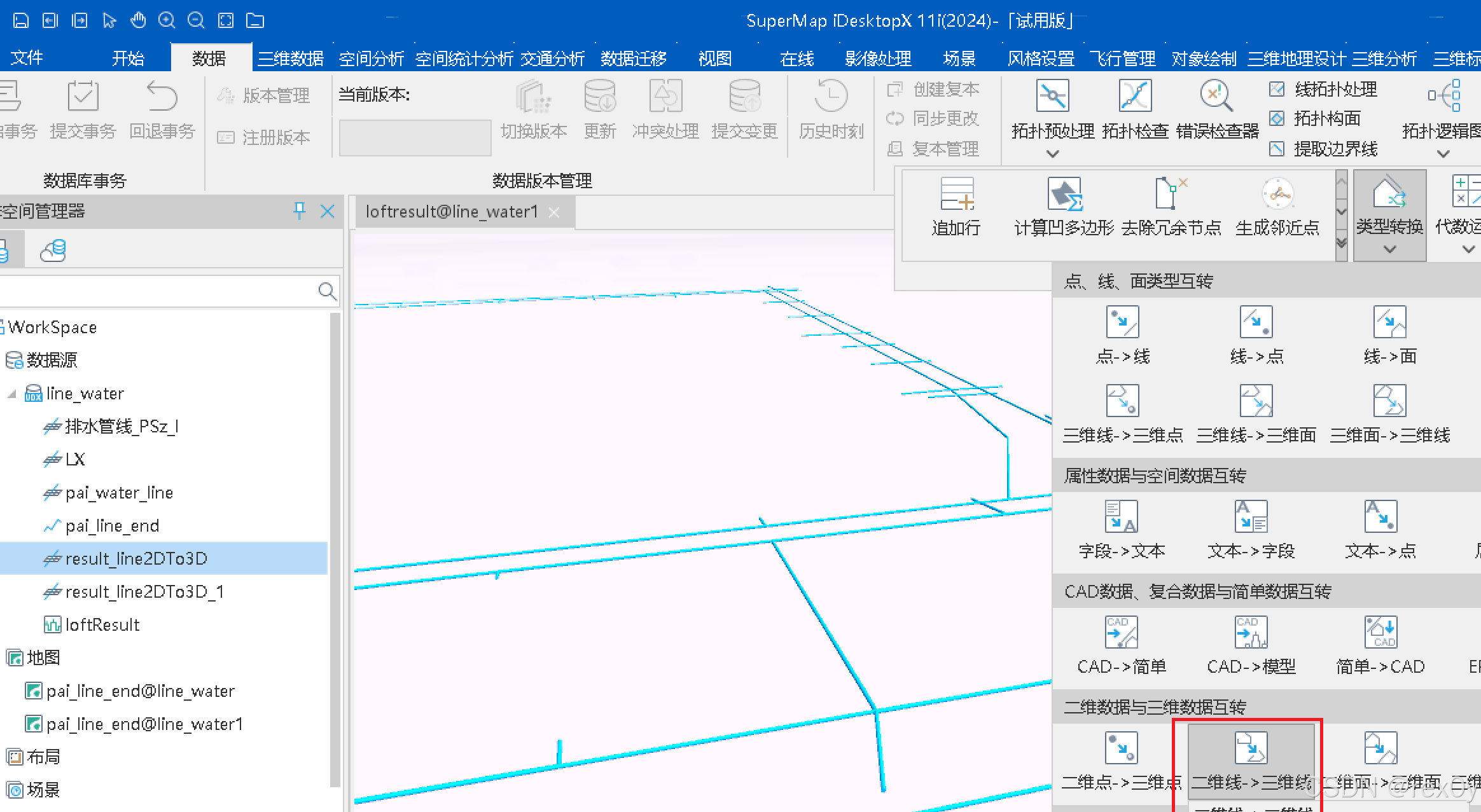The width and height of the screenshot is (1481, 812).
Task: Click 去除冗余节点 tool icon
Action: [1171, 195]
